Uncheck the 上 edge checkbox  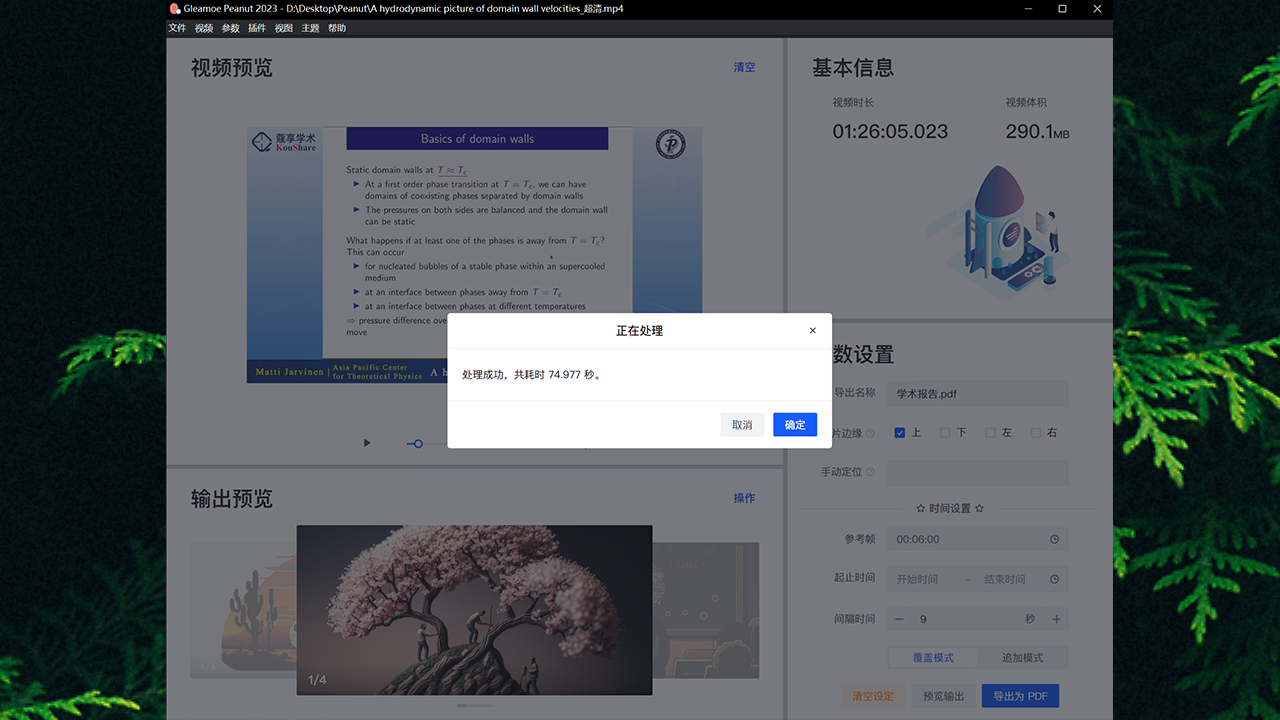coord(898,432)
